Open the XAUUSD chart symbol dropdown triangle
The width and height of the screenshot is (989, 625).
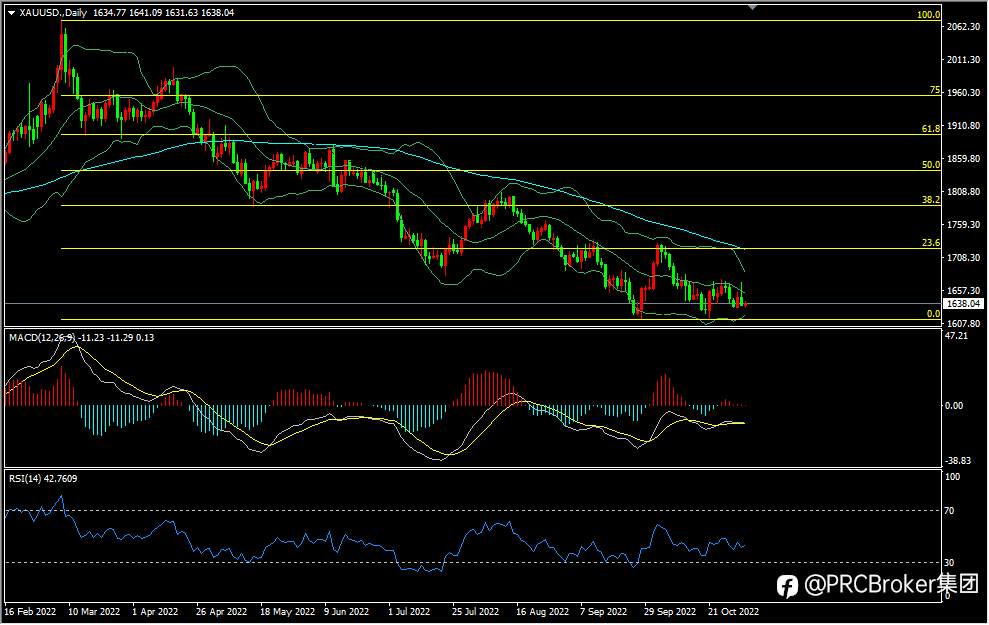(x=11, y=13)
